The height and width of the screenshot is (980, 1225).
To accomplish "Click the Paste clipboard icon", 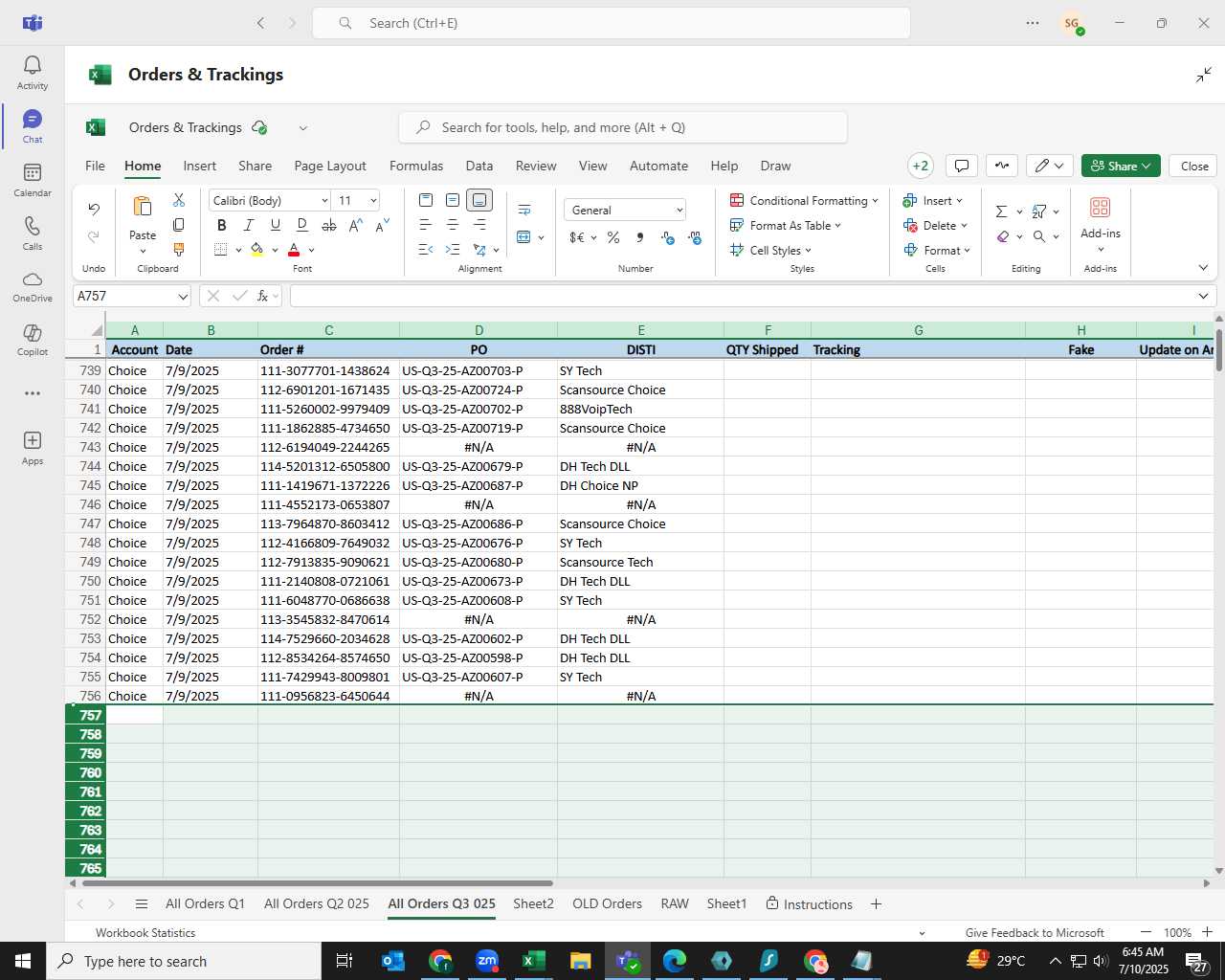I will click(143, 207).
